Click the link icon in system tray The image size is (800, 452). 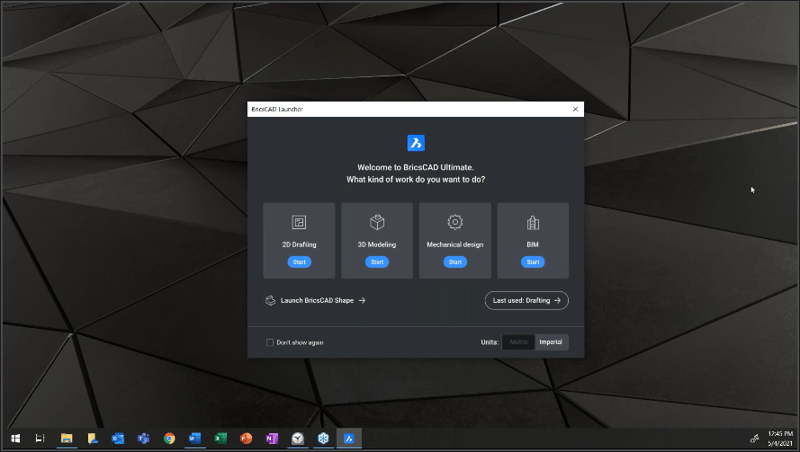pos(754,438)
